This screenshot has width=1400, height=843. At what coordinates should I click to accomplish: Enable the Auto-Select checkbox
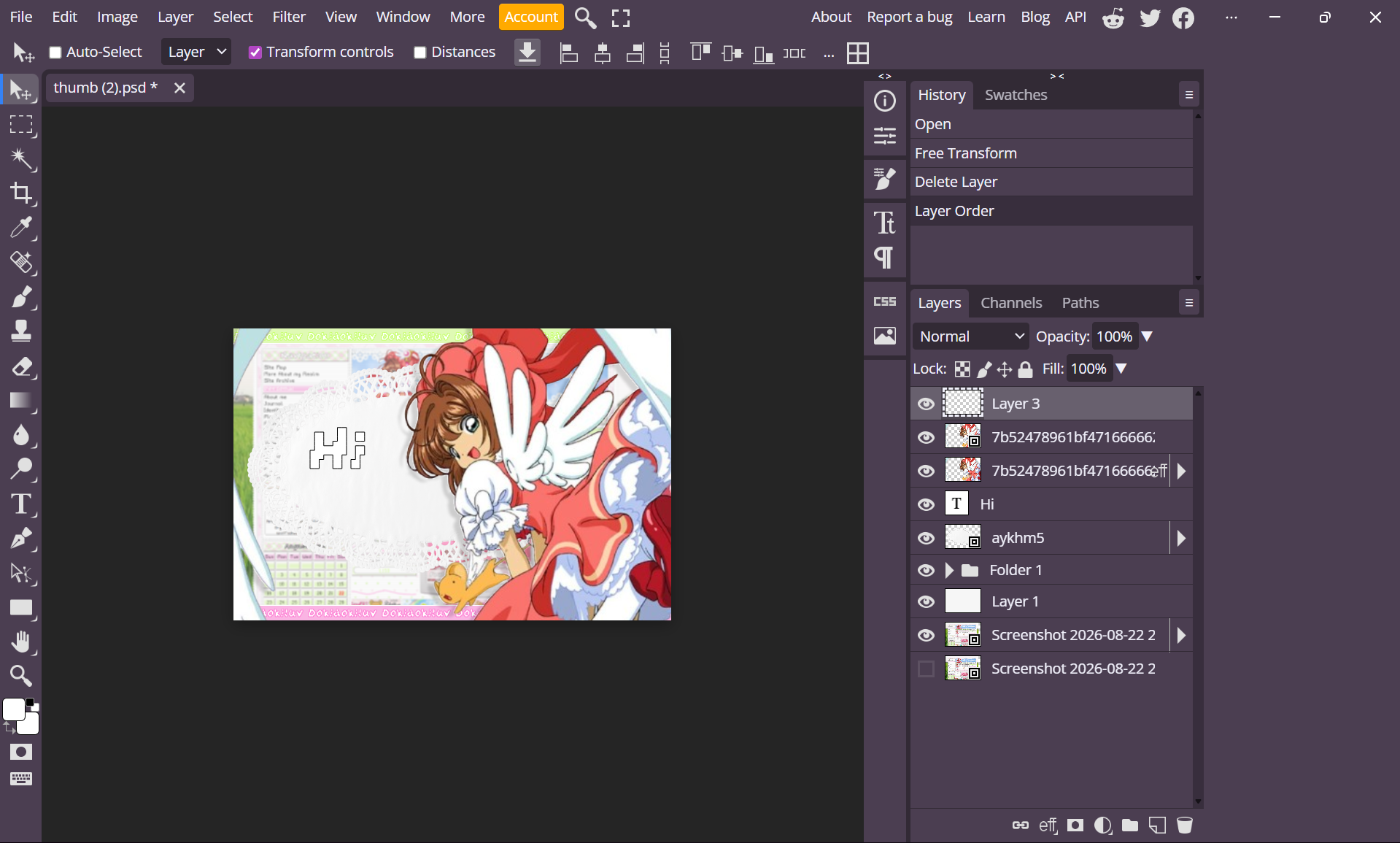[55, 53]
